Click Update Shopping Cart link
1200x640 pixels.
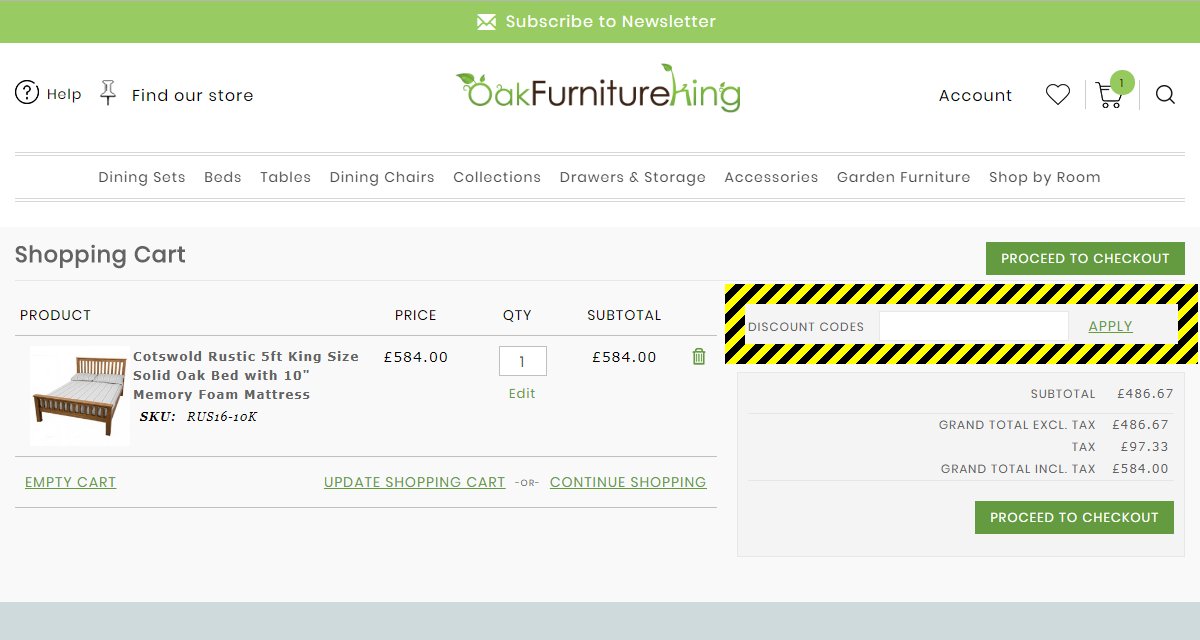(415, 482)
